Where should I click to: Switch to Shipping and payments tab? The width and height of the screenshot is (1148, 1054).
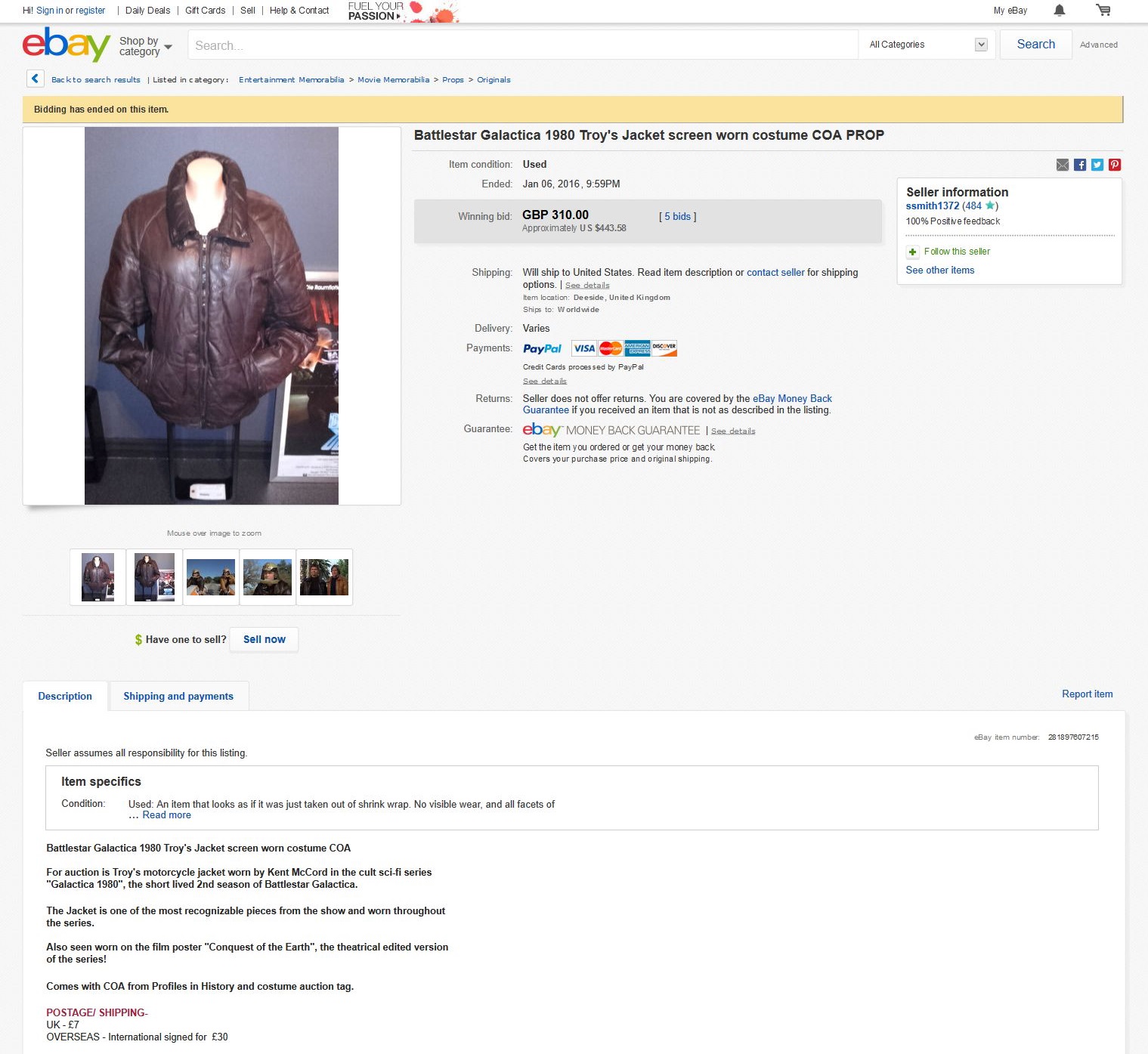click(178, 696)
